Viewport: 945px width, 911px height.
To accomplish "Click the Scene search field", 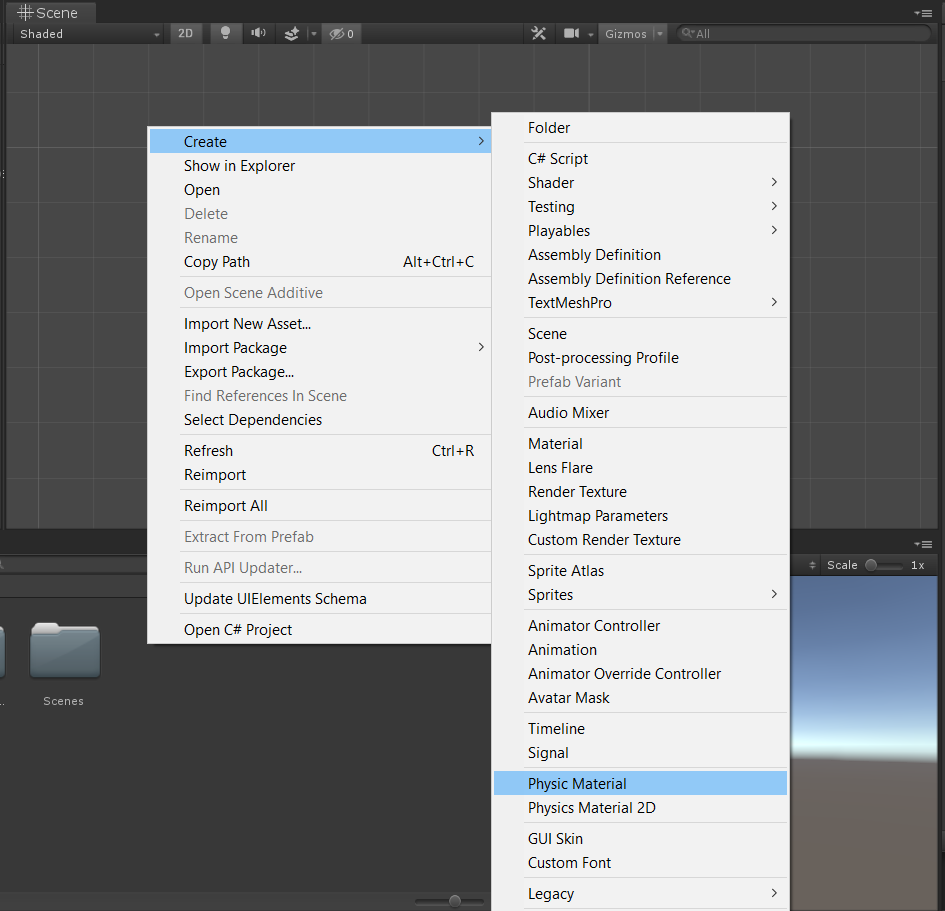I will [804, 34].
